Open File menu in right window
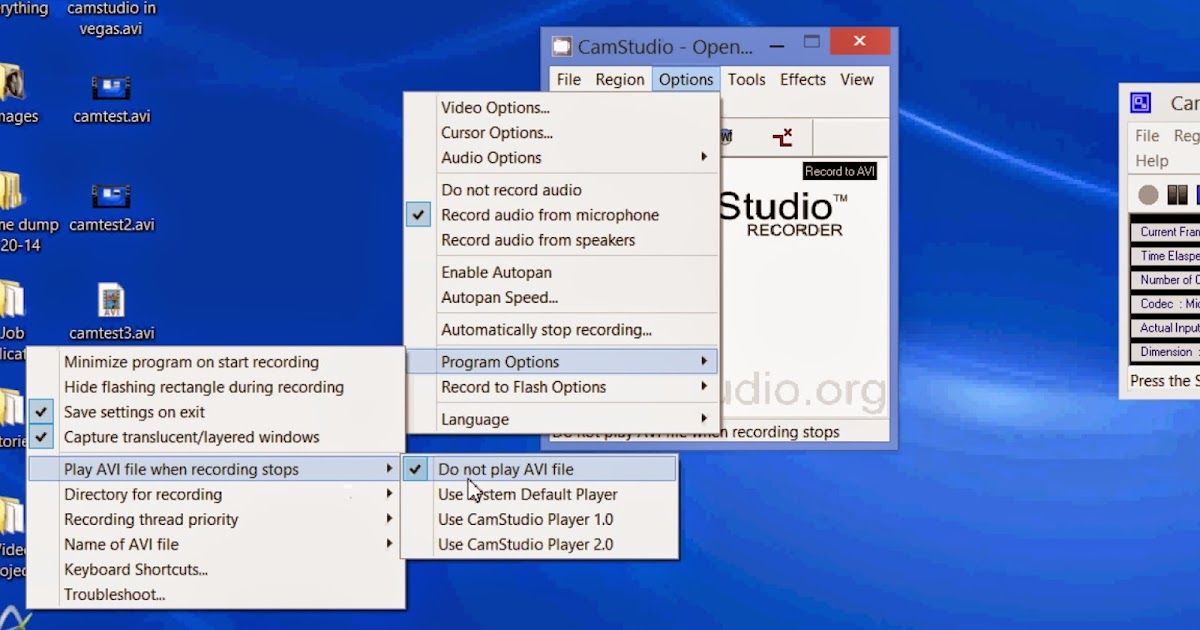 click(1147, 136)
